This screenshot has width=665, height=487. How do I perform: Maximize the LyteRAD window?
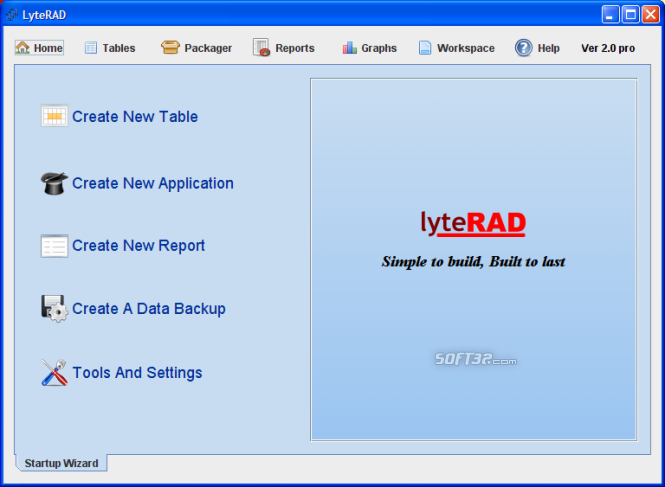click(x=630, y=15)
